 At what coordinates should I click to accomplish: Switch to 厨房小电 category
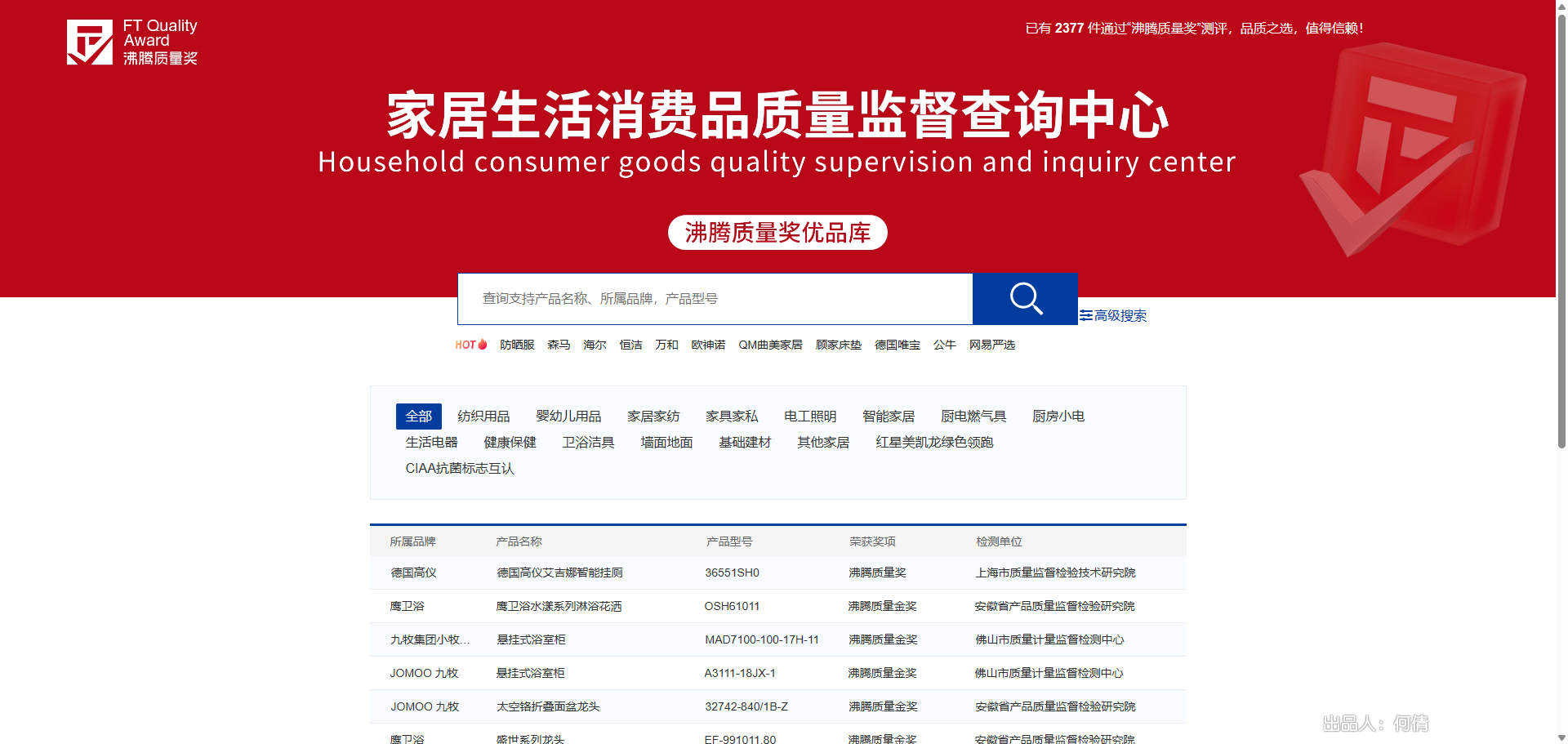[x=1058, y=417]
